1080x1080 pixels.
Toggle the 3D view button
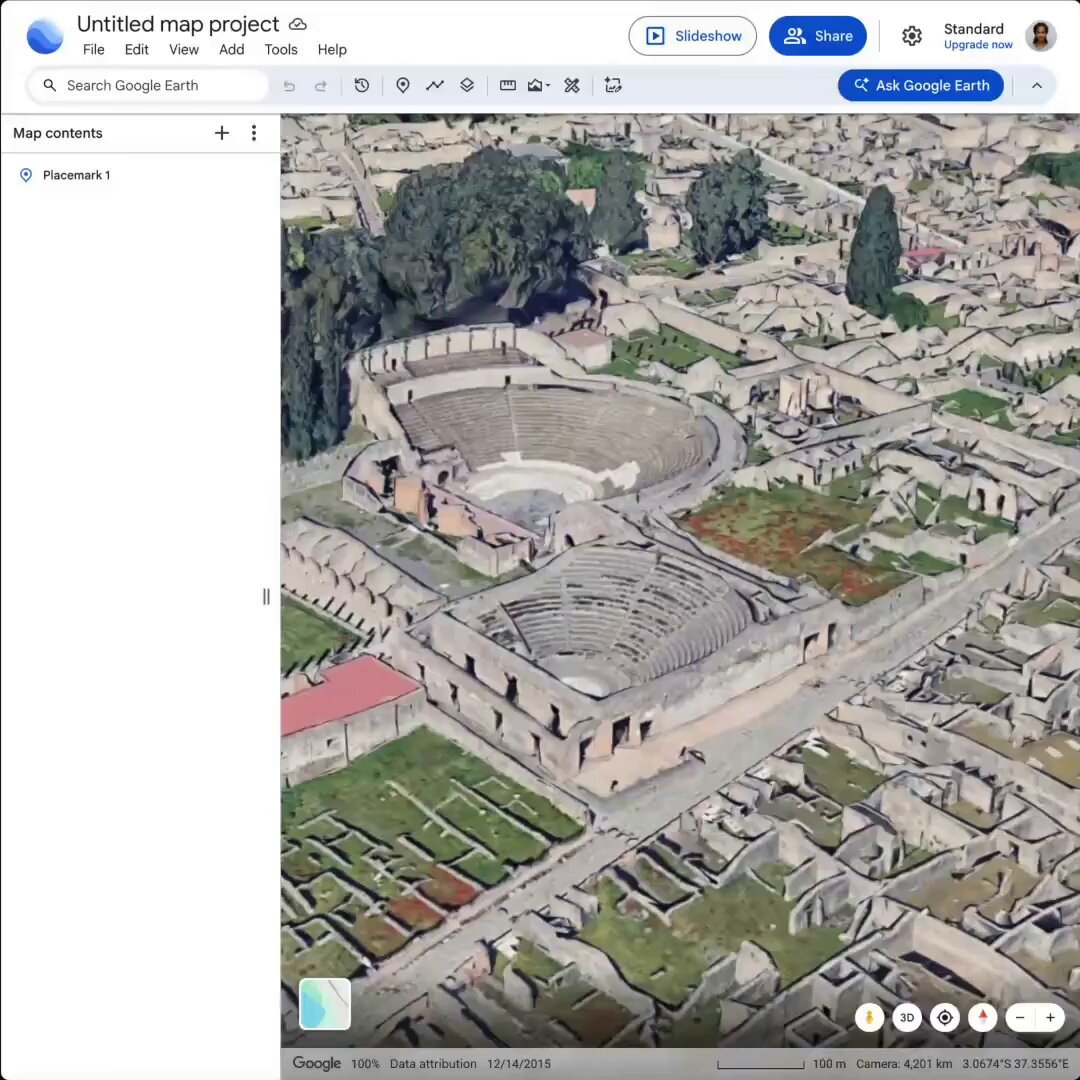907,1017
